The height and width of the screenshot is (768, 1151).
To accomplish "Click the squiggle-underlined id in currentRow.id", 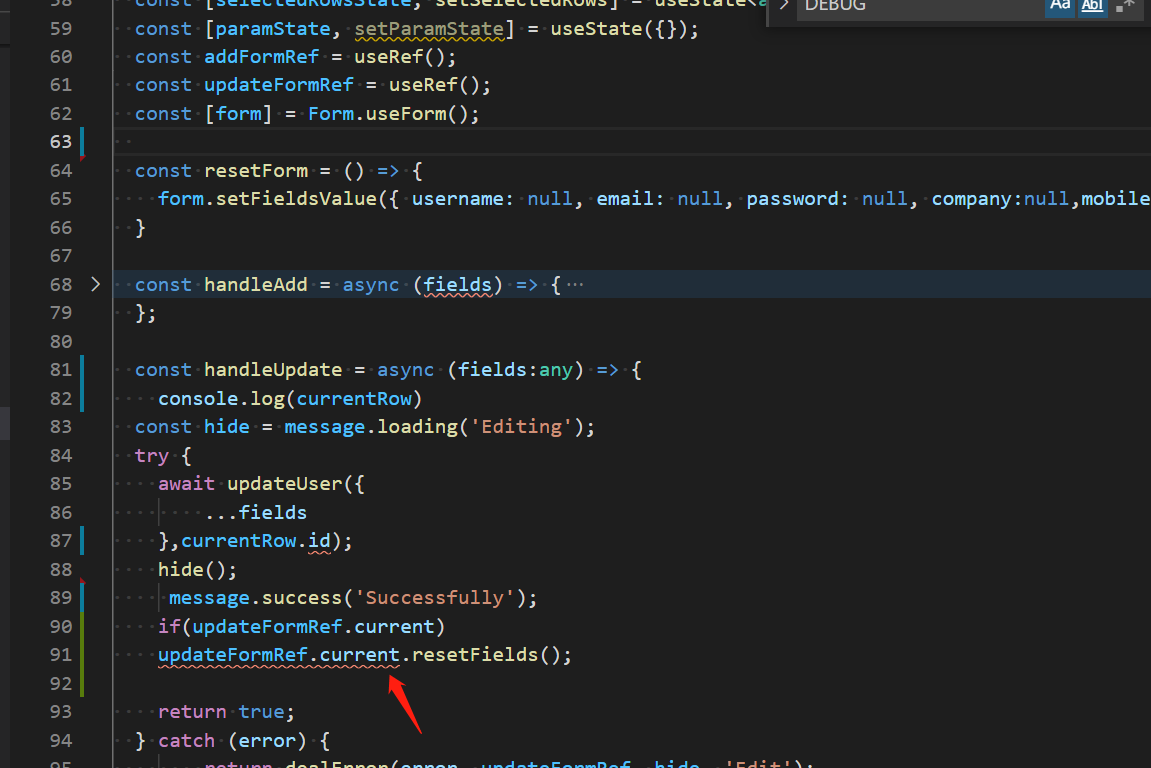I will [318, 540].
